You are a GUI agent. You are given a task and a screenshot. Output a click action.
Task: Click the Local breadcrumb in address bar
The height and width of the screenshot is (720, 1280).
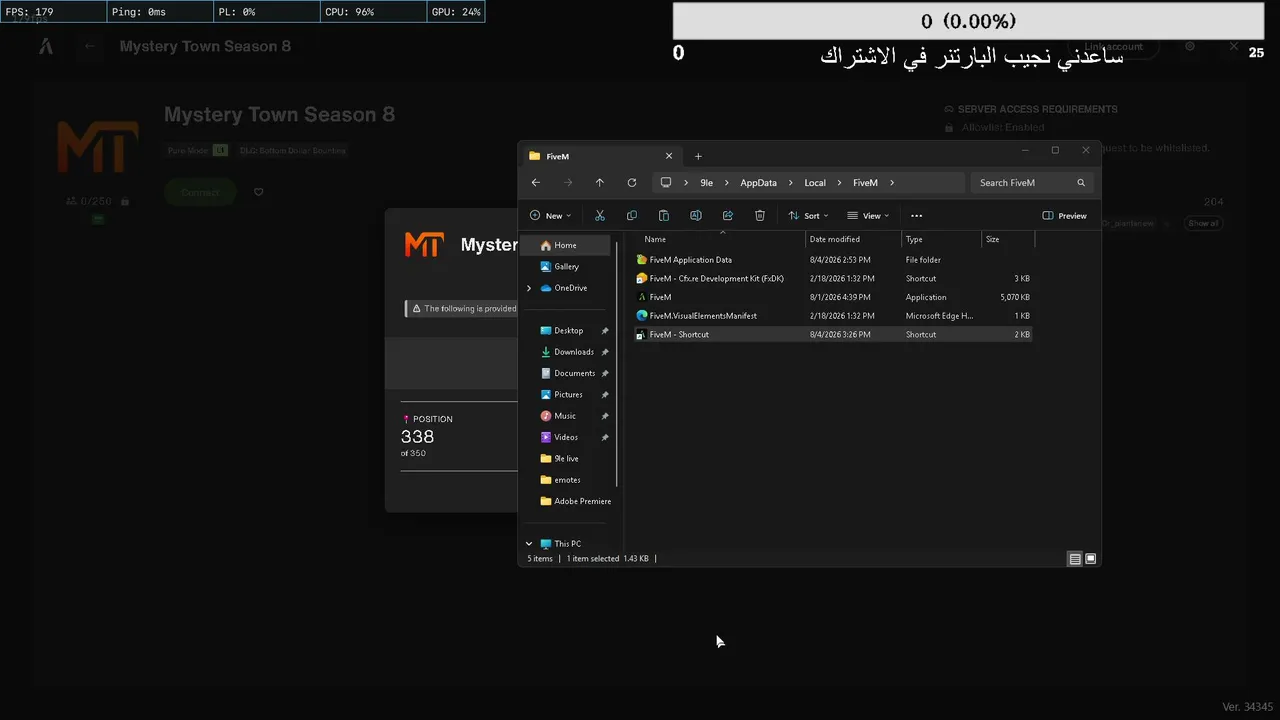pyautogui.click(x=815, y=183)
